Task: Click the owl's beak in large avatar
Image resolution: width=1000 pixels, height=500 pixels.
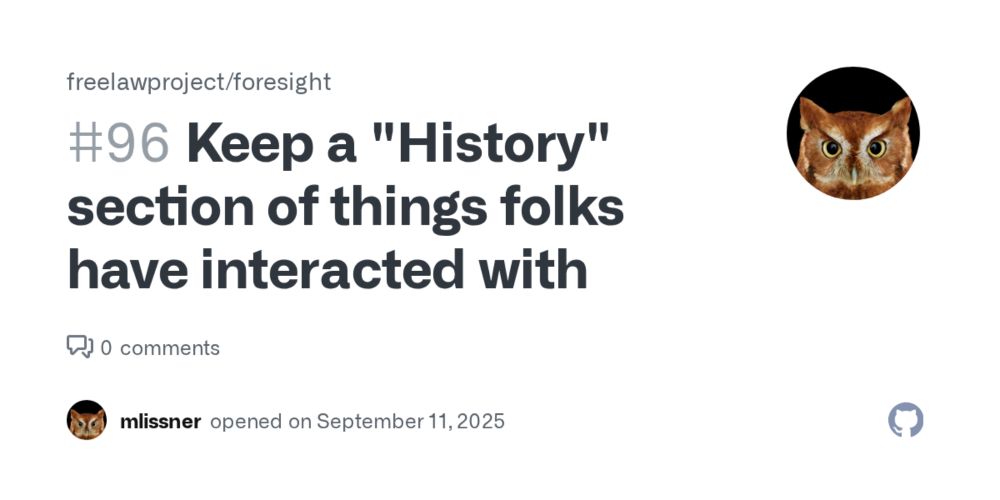Action: pos(853,173)
